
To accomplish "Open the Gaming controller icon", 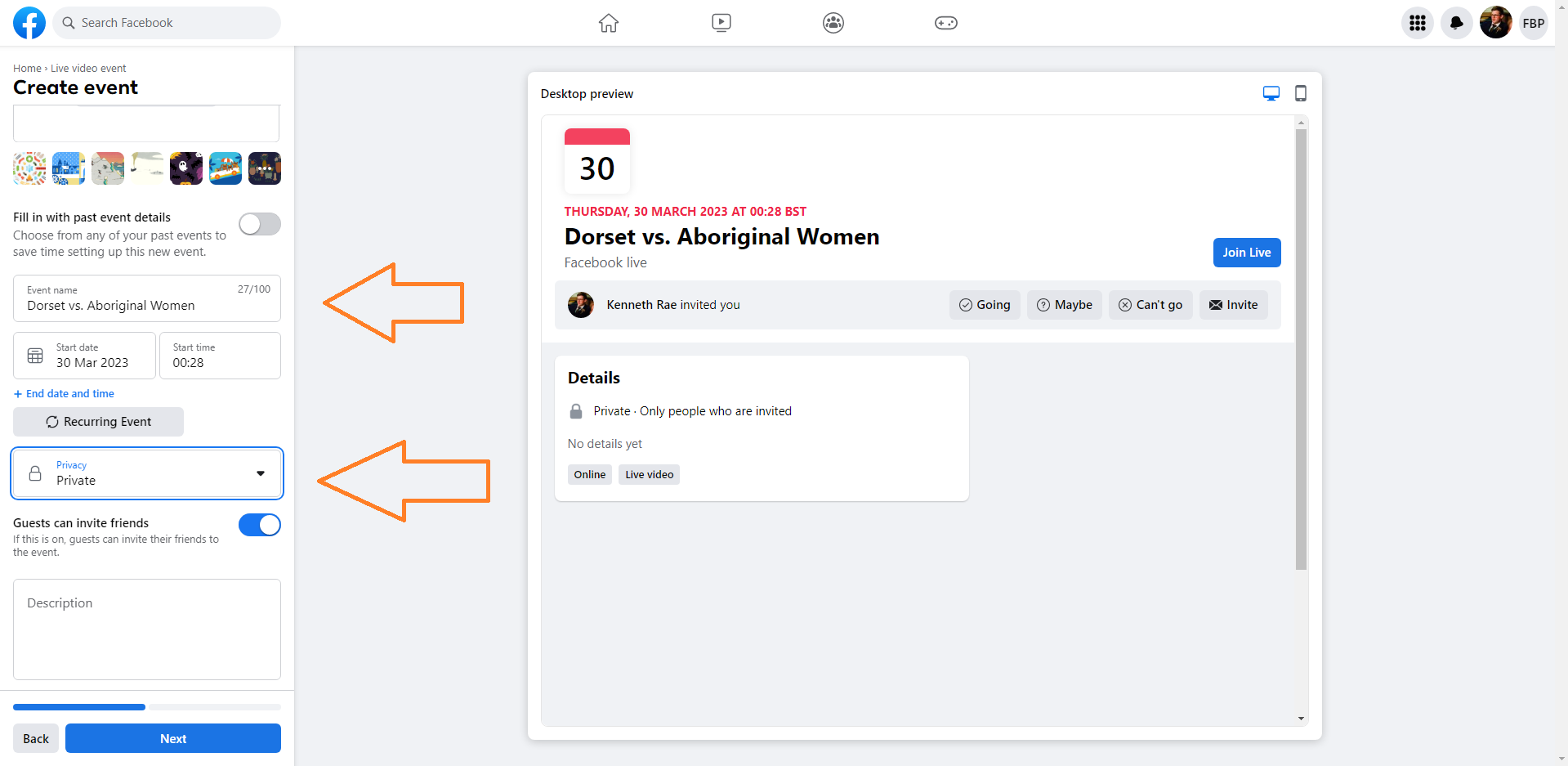I will 945,23.
